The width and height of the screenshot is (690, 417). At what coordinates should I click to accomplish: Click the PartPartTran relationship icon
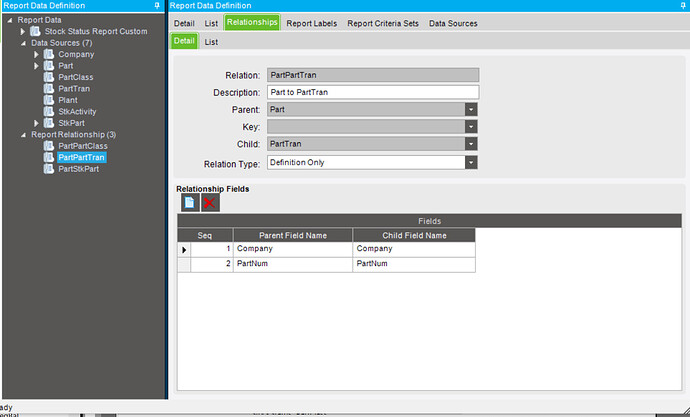(x=49, y=157)
